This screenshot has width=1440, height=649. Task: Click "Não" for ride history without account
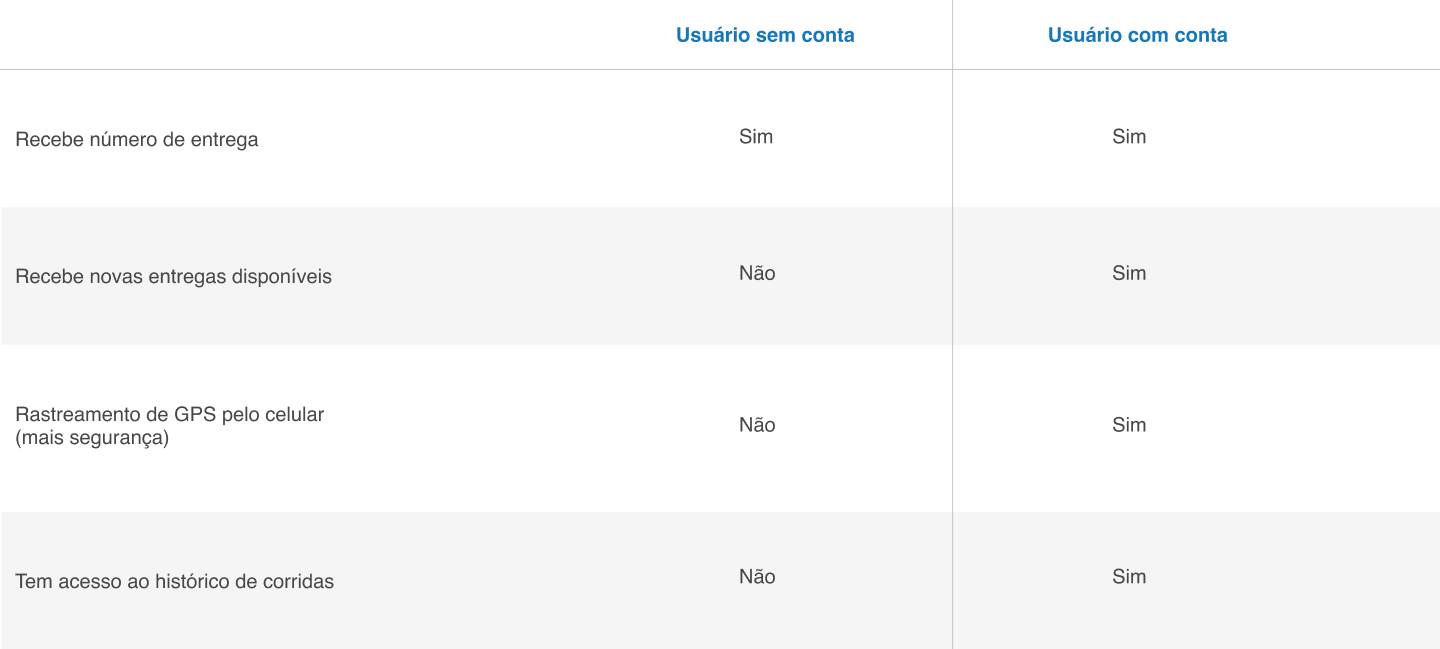click(757, 577)
